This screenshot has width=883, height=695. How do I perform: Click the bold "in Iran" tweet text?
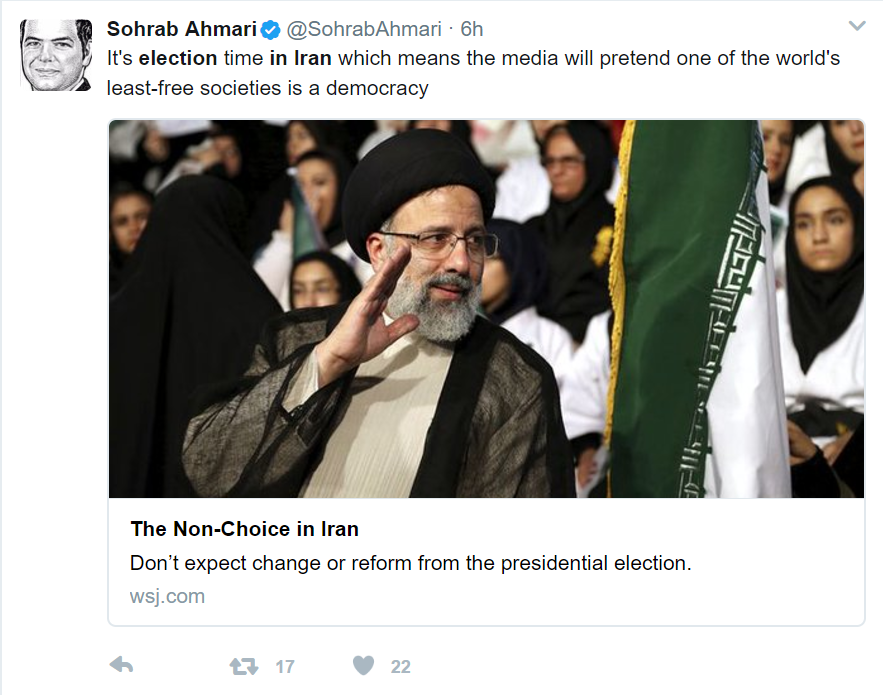(x=300, y=58)
